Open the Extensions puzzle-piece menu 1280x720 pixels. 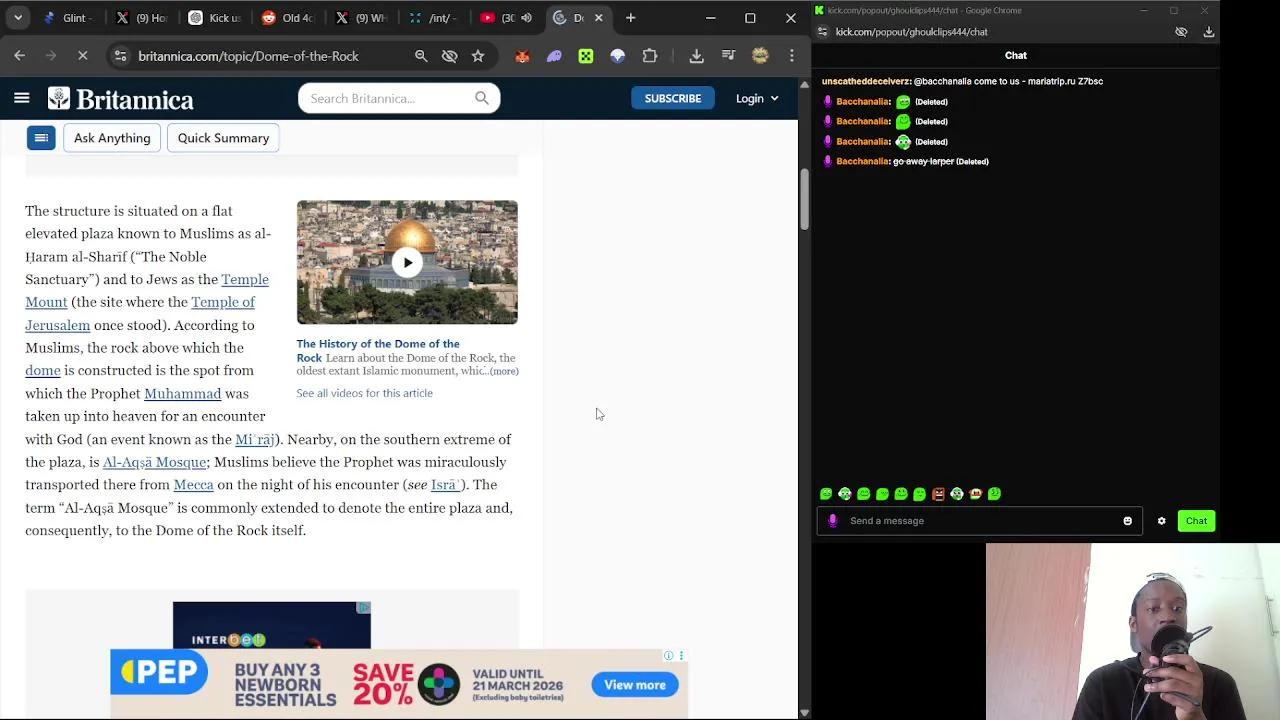point(650,56)
